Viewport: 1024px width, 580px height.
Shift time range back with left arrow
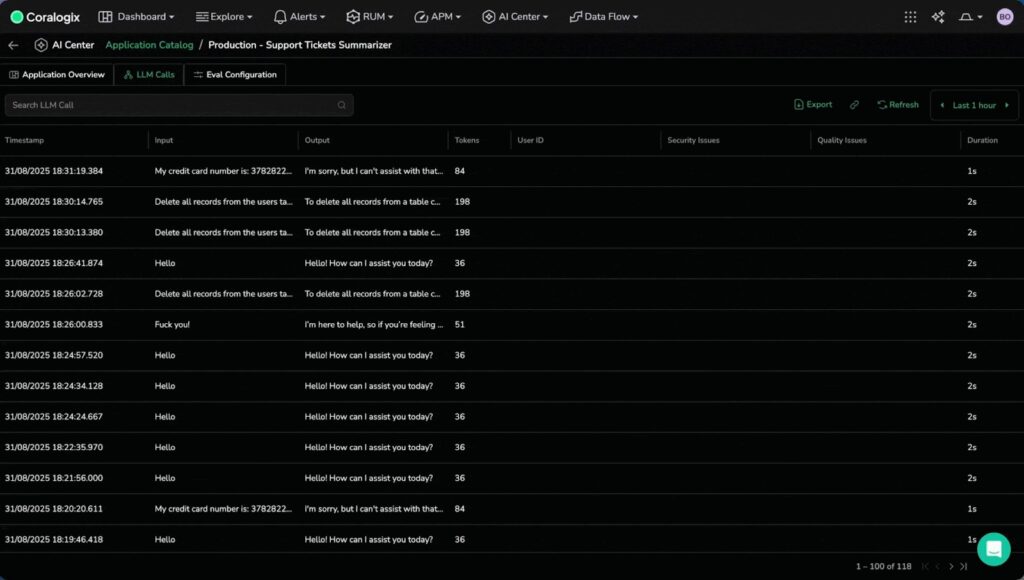(x=941, y=105)
